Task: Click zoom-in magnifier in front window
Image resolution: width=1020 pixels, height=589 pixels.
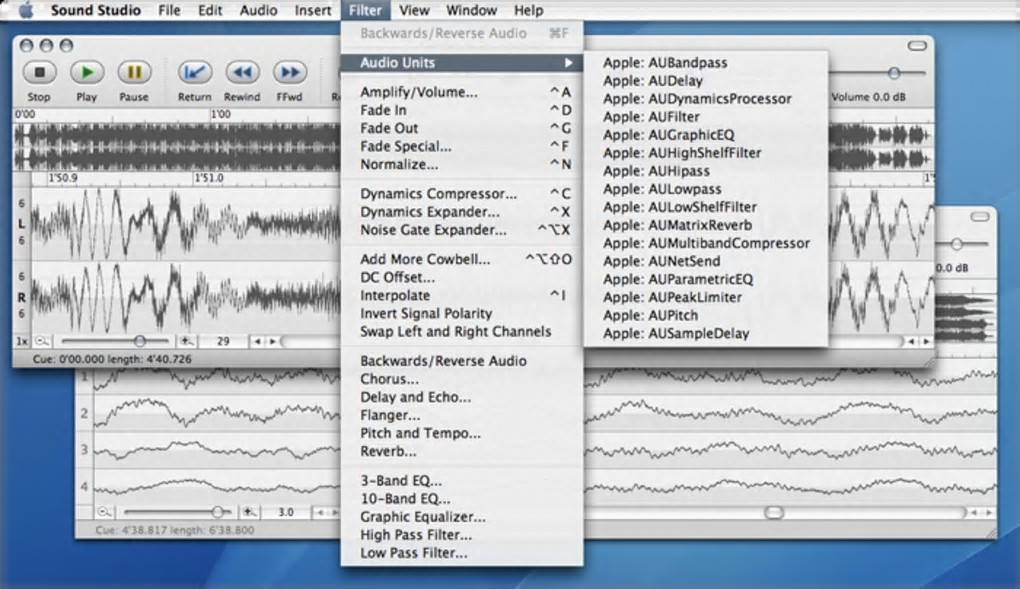Action: point(185,340)
